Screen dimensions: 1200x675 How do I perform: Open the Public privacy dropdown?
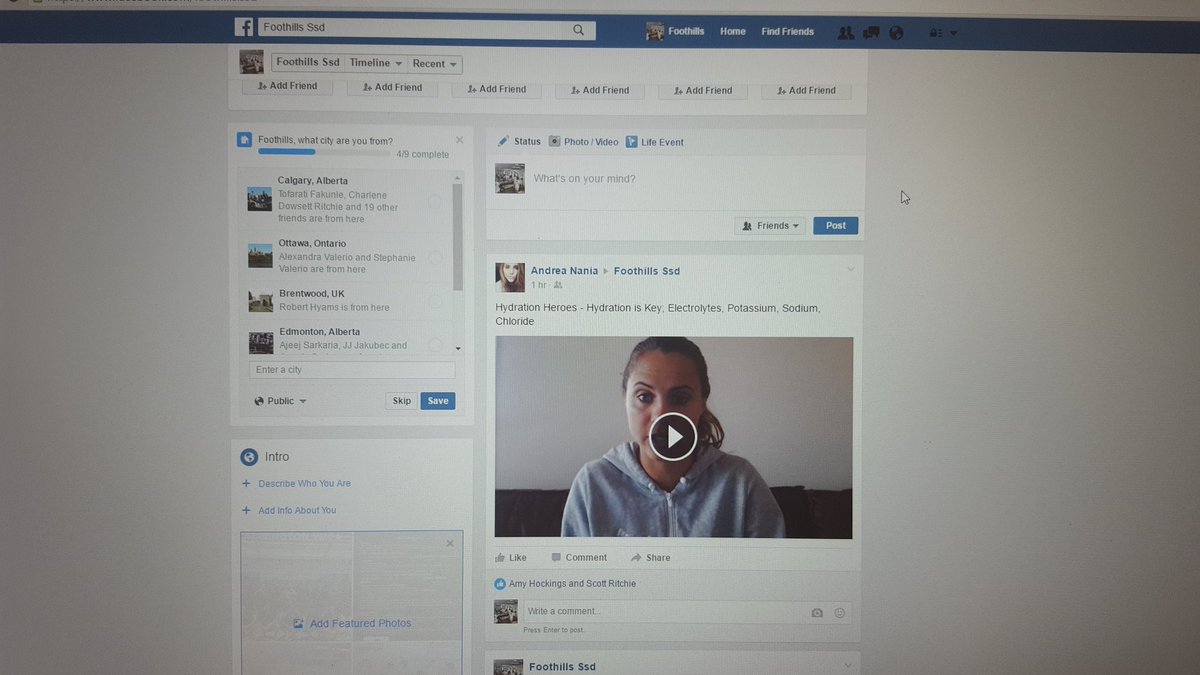(x=280, y=401)
